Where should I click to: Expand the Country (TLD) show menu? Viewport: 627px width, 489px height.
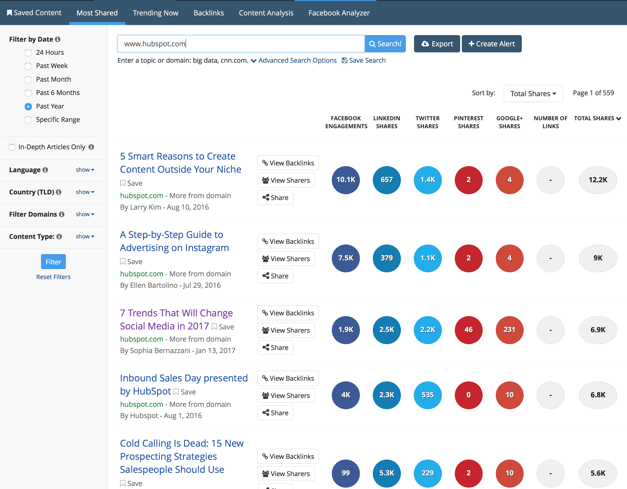tap(85, 192)
